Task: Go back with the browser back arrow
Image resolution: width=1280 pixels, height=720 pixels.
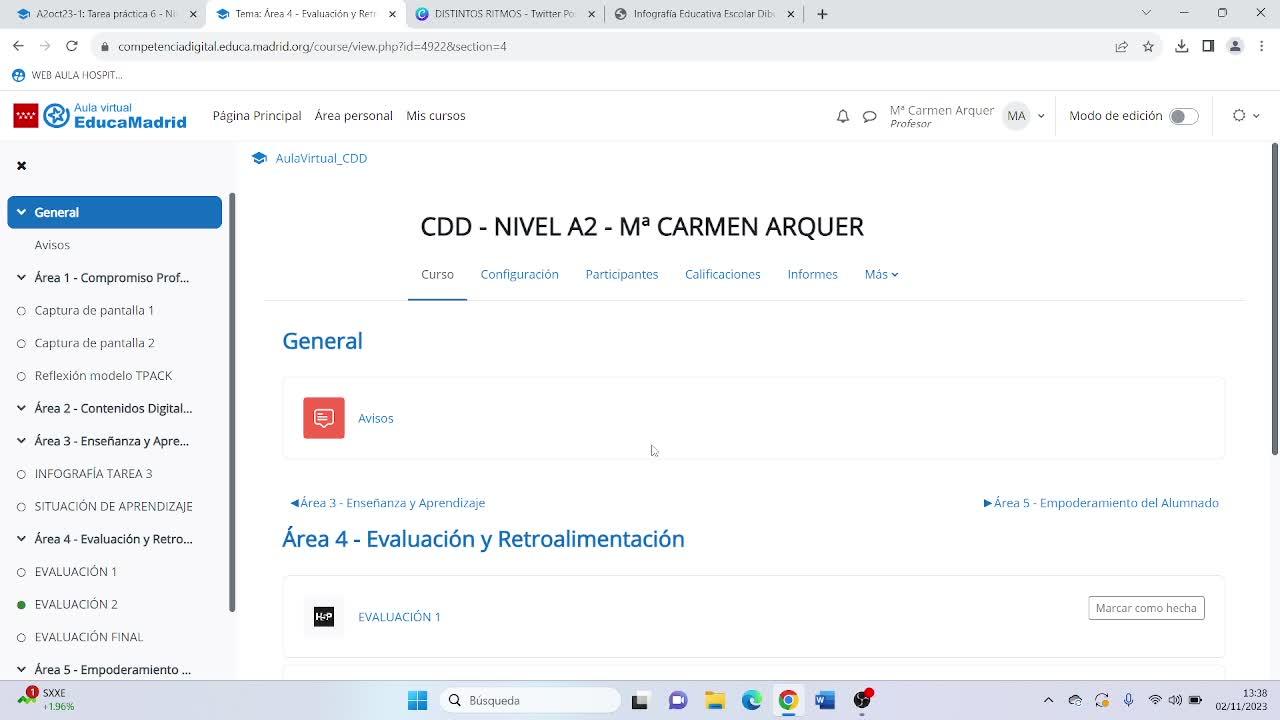Action: coord(18,46)
